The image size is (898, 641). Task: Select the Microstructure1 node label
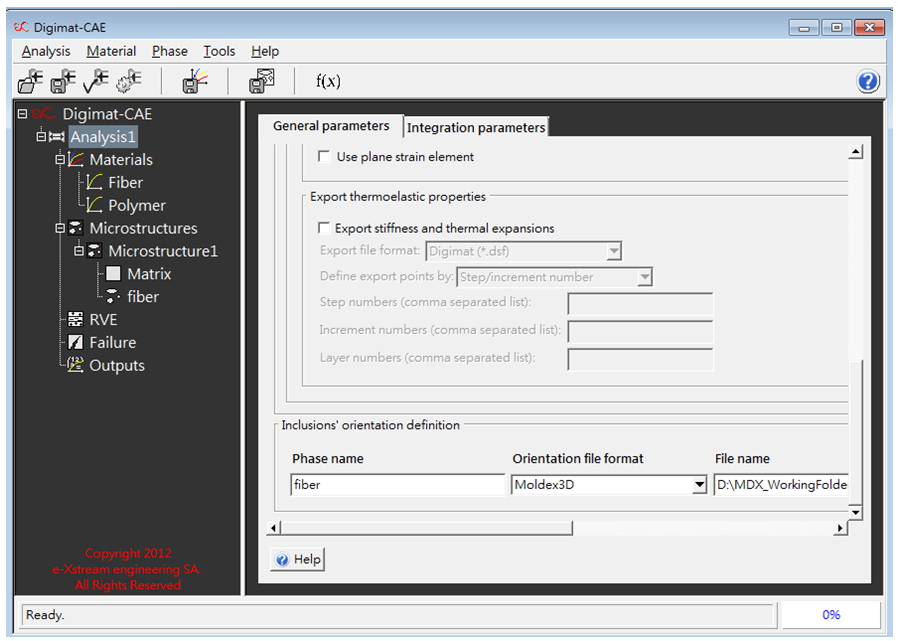click(163, 251)
